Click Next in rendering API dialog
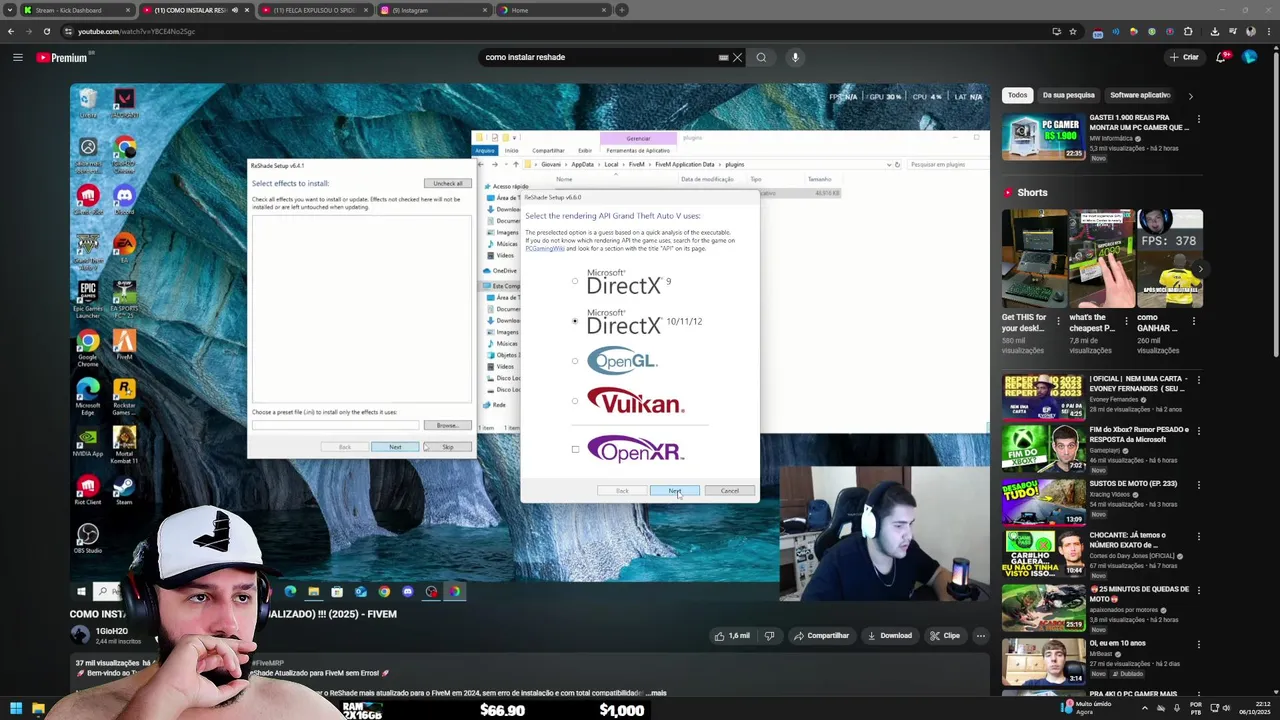The image size is (1280, 720). [675, 491]
